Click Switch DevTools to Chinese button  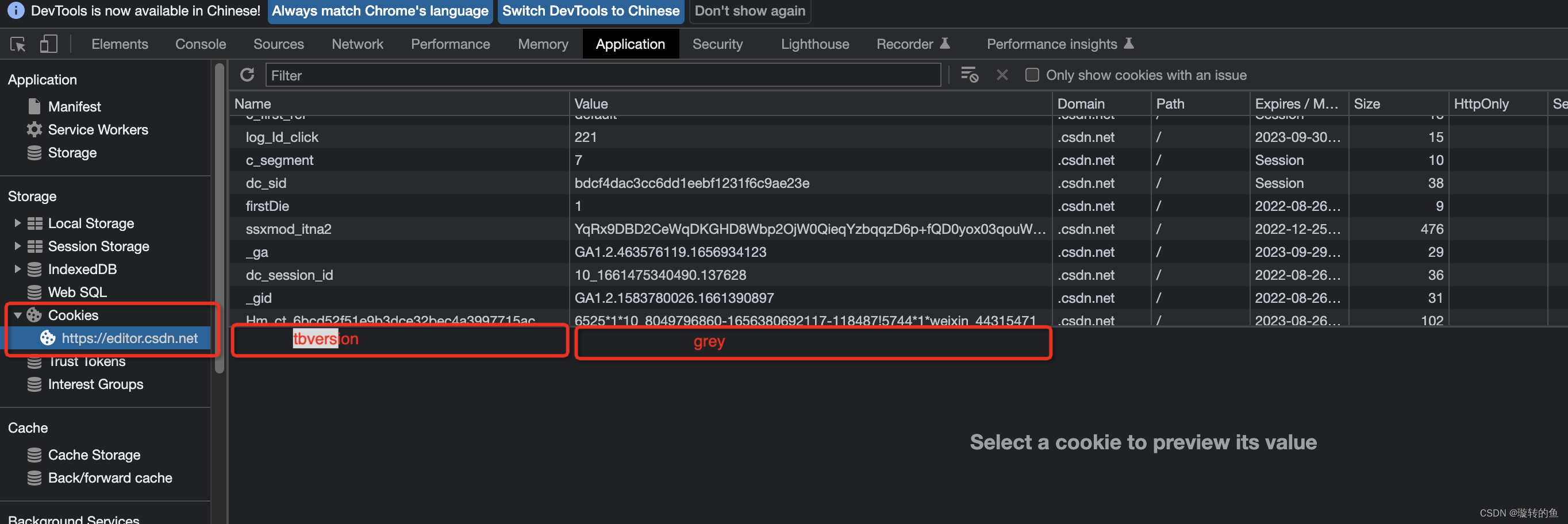pyautogui.click(x=590, y=11)
